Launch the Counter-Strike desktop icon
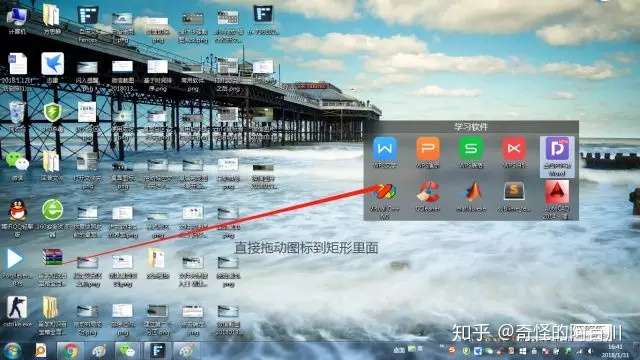The width and height of the screenshot is (640, 360). point(17,307)
